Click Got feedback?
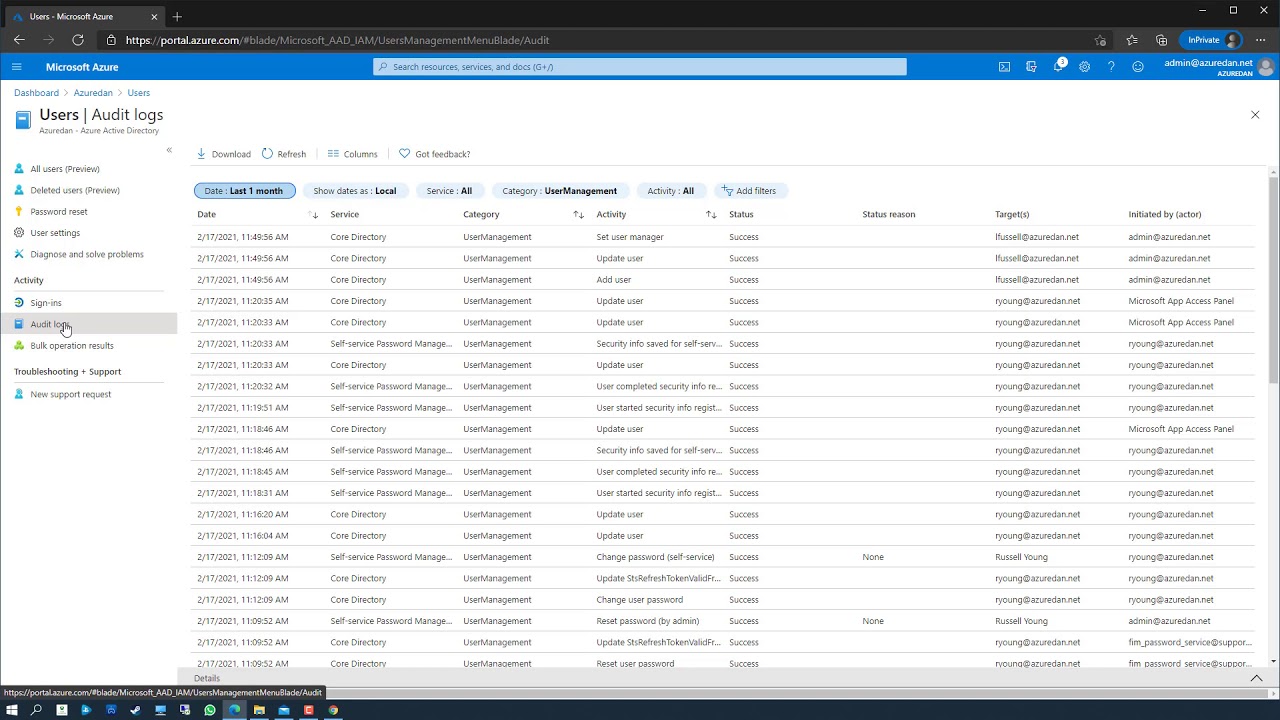Viewport: 1280px width, 720px height. click(434, 154)
